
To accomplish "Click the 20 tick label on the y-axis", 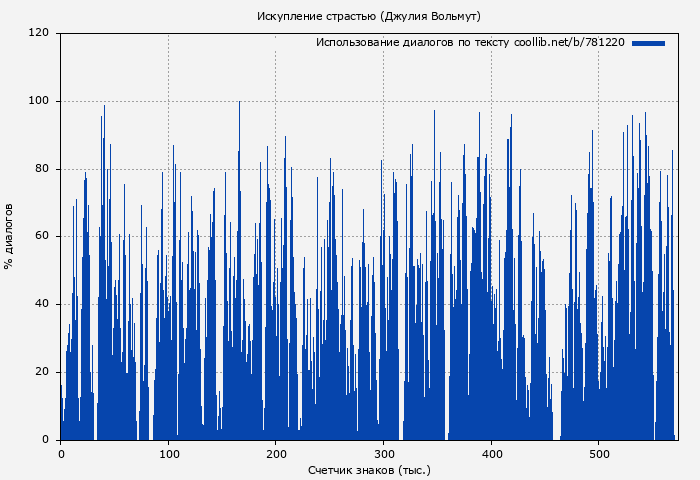I will tap(42, 372).
